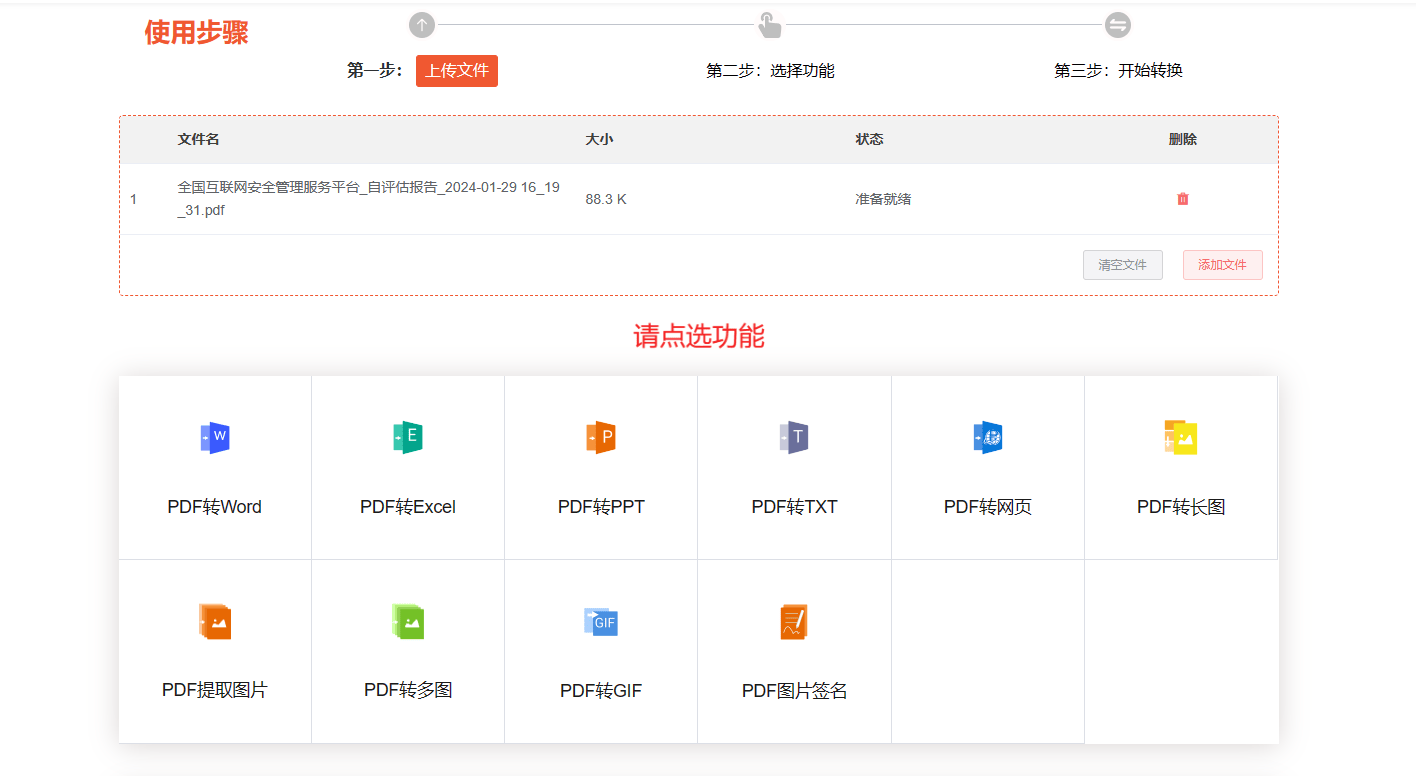The height and width of the screenshot is (776, 1416).
Task: Click the step-three conversion progress icon
Action: point(1118,24)
